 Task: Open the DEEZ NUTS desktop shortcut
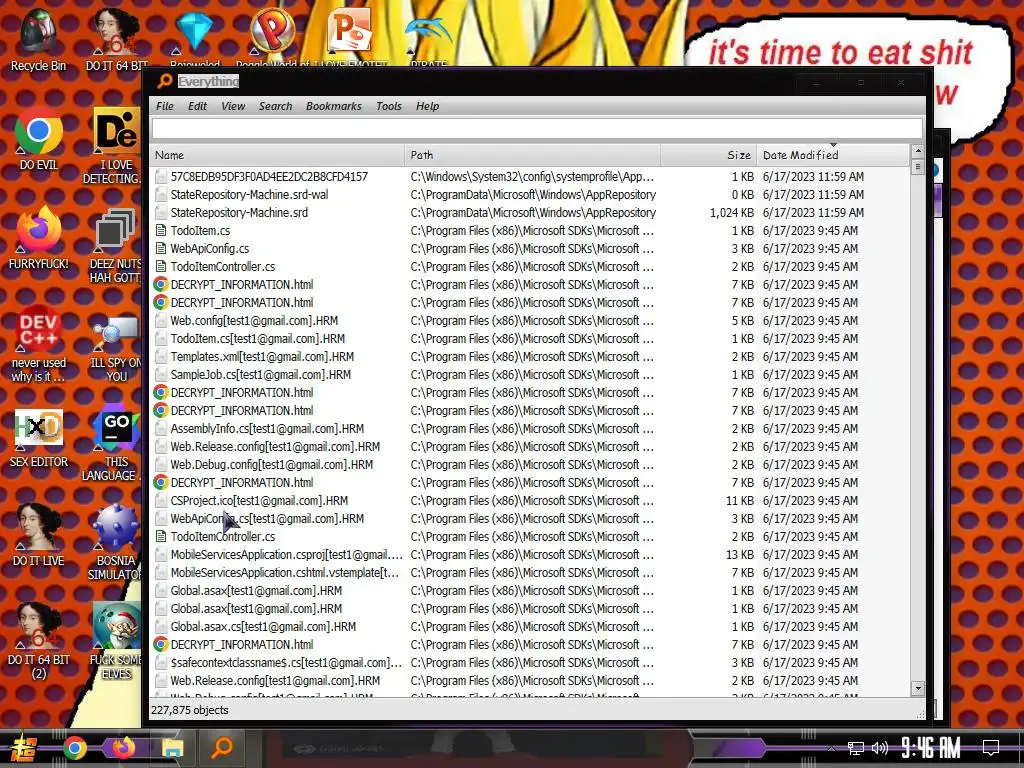click(x=114, y=246)
